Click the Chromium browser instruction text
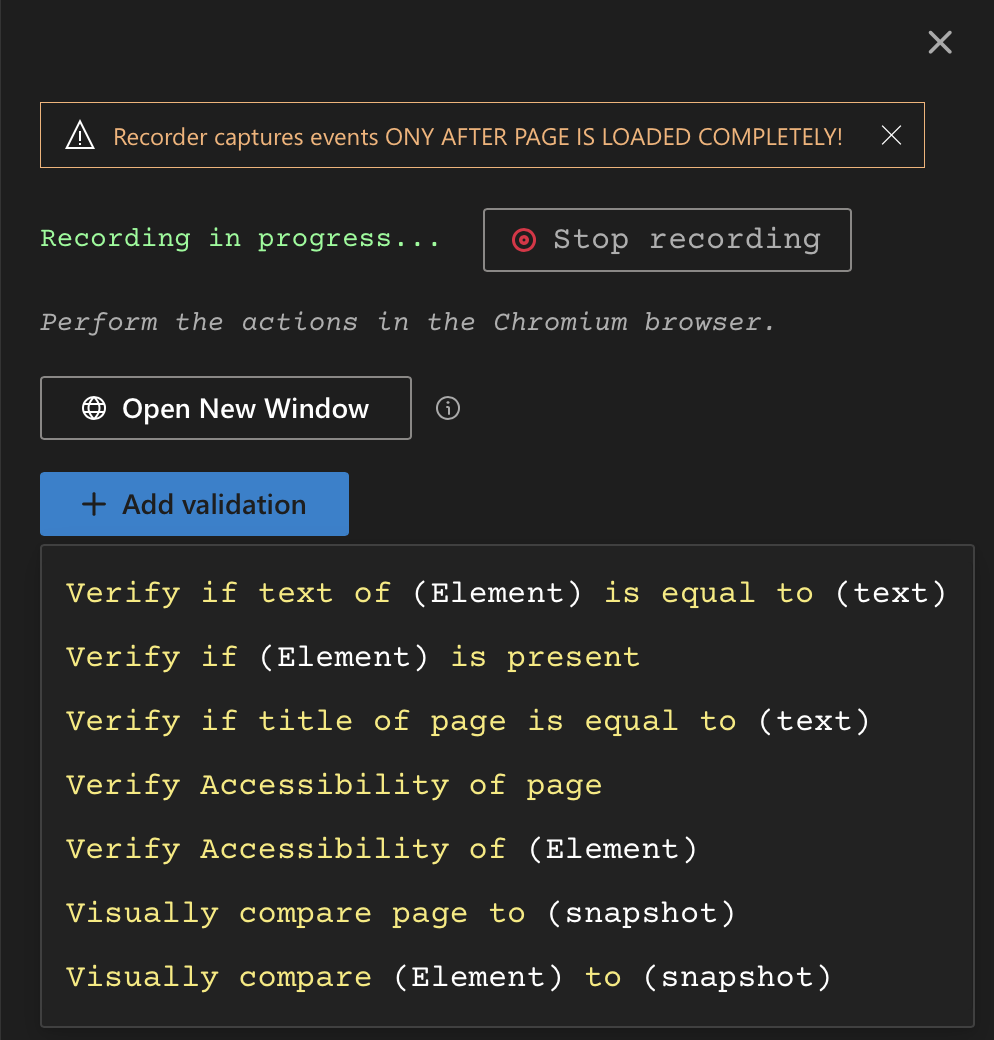The width and height of the screenshot is (994, 1040). pyautogui.click(x=405, y=322)
